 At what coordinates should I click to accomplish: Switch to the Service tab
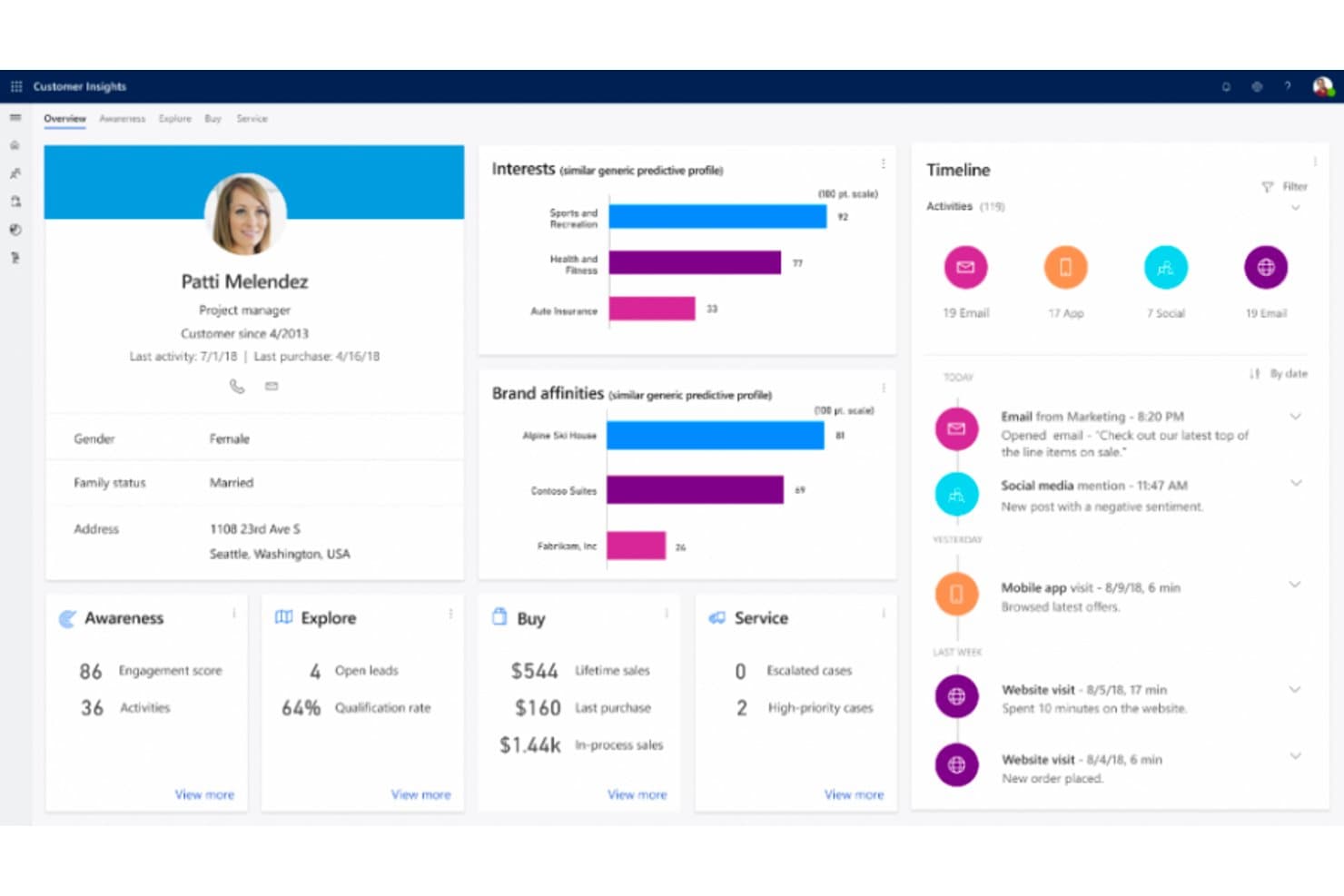pos(252,119)
